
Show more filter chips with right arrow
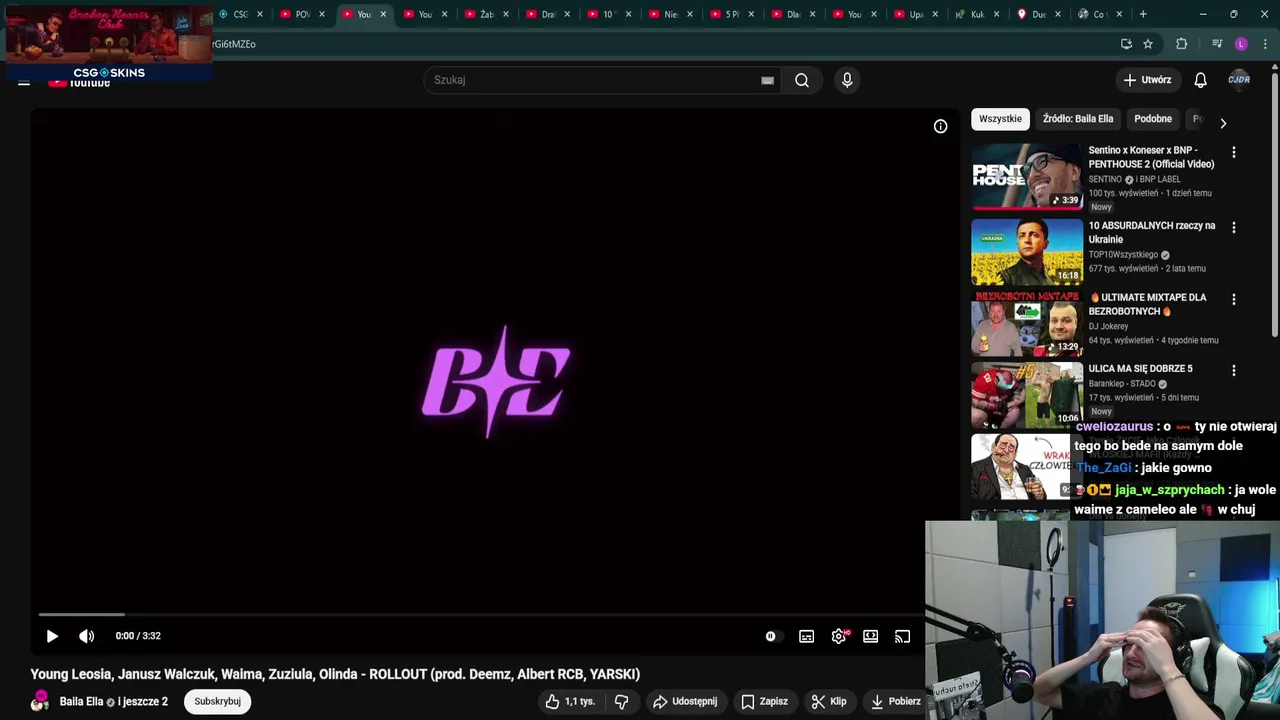pos(1222,123)
